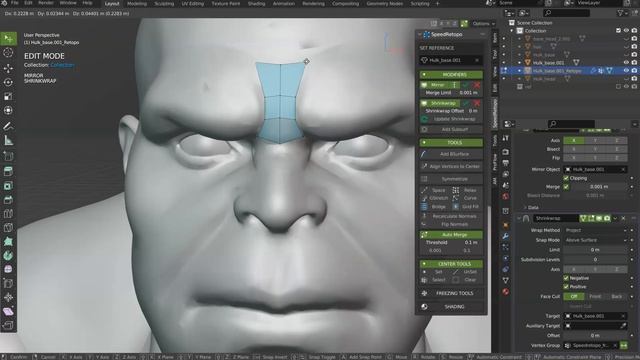Adjust Auto Merge Threshold slider
The height and width of the screenshot is (360, 640).
pos(451,242)
